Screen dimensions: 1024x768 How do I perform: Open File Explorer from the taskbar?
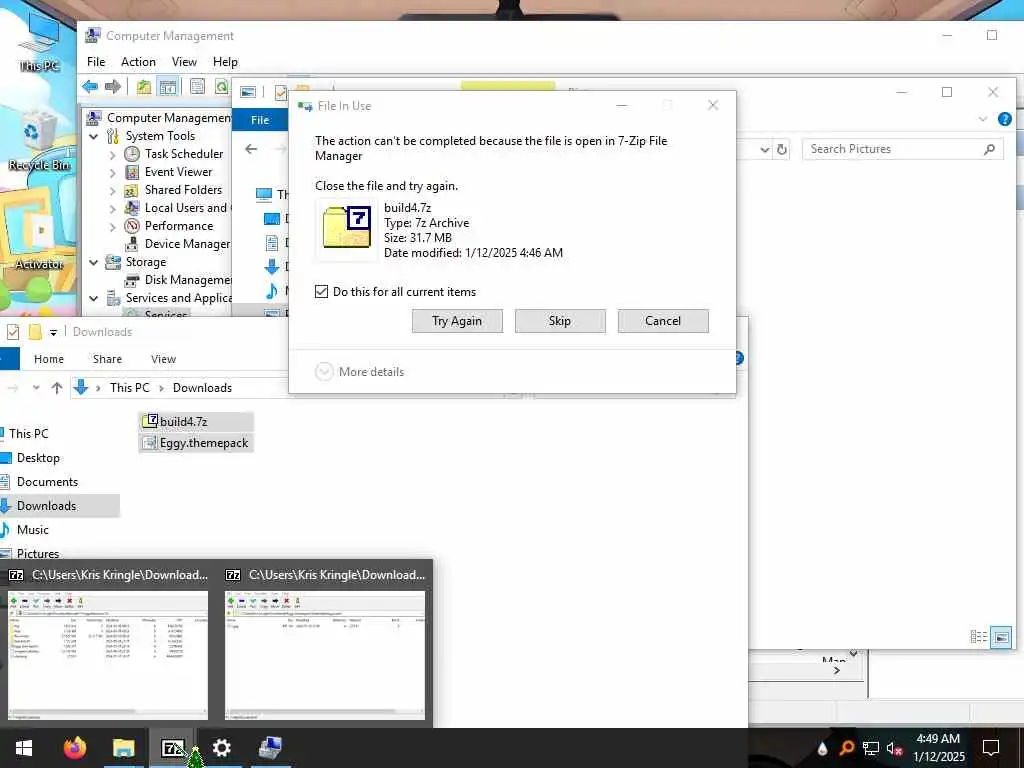point(123,748)
